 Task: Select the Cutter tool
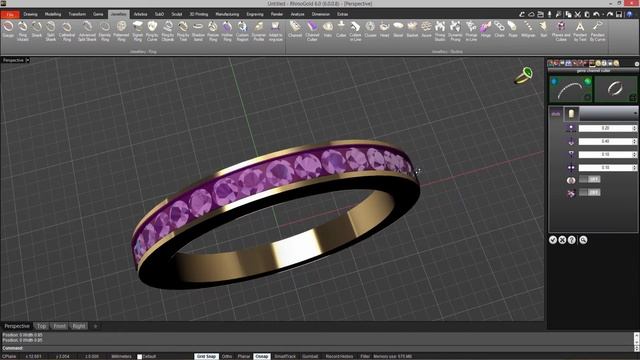click(x=341, y=30)
